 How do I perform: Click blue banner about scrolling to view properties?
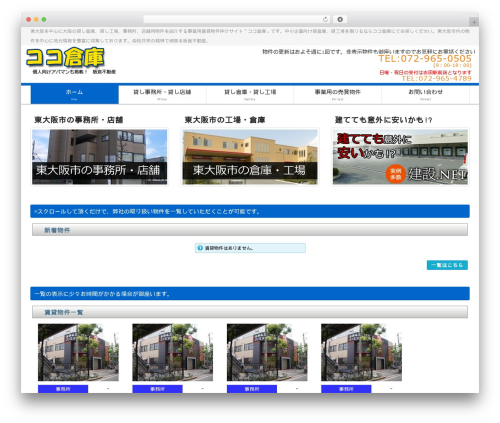pos(250,211)
